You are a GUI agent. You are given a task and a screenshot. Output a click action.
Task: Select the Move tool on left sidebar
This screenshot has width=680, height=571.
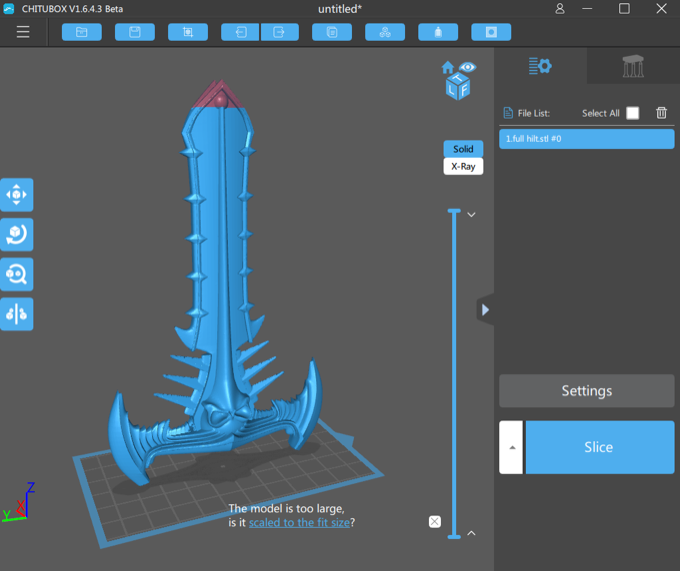pyautogui.click(x=16, y=195)
